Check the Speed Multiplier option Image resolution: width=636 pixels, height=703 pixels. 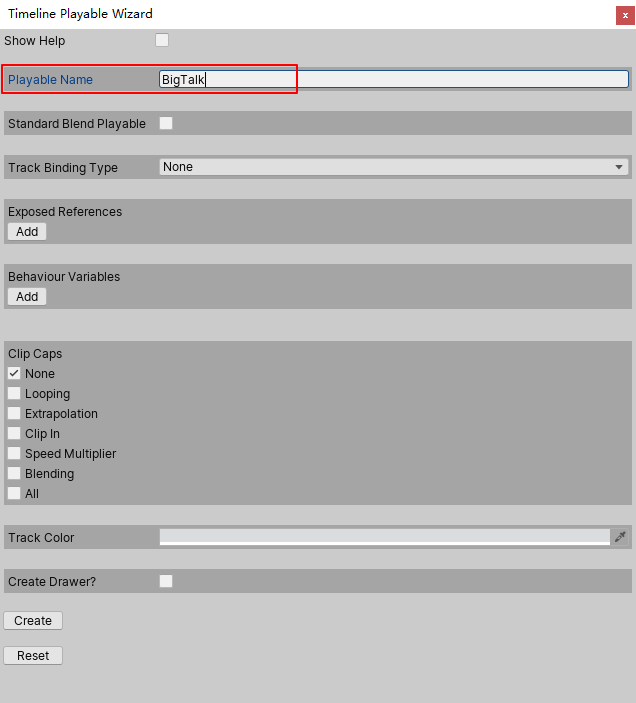[x=14, y=453]
